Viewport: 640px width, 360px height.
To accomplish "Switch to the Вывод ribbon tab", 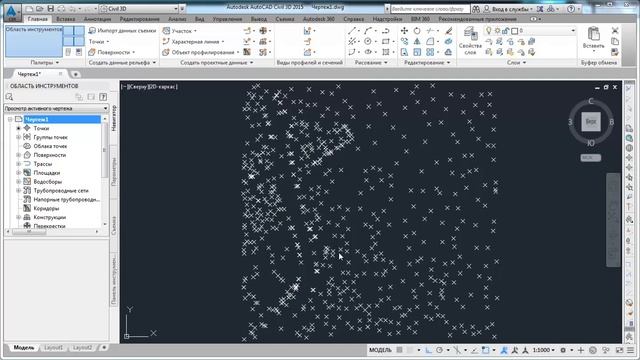I will (x=258, y=19).
